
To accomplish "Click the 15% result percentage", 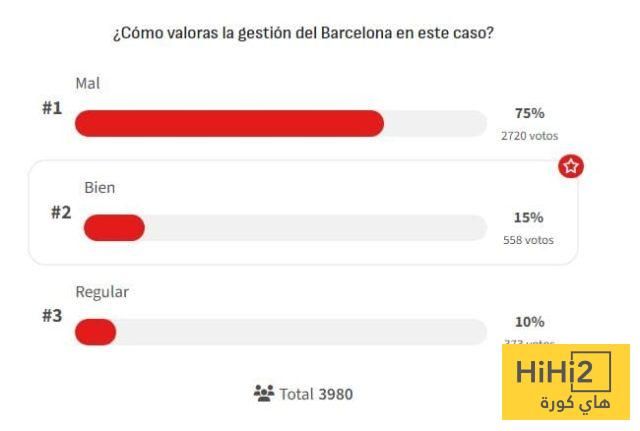I will [528, 217].
